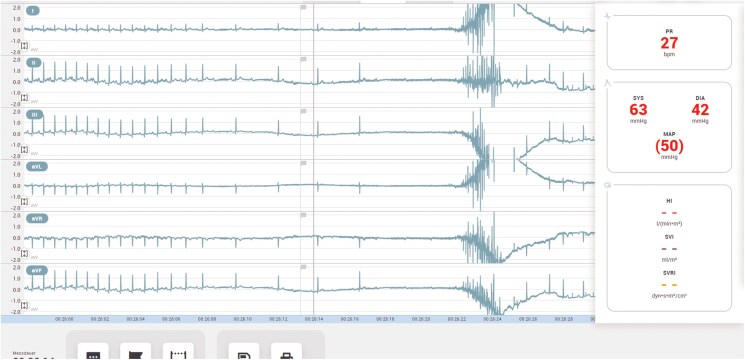745x360 pixels.
Task: Click the PR value 27 bpm
Action: 669,43
